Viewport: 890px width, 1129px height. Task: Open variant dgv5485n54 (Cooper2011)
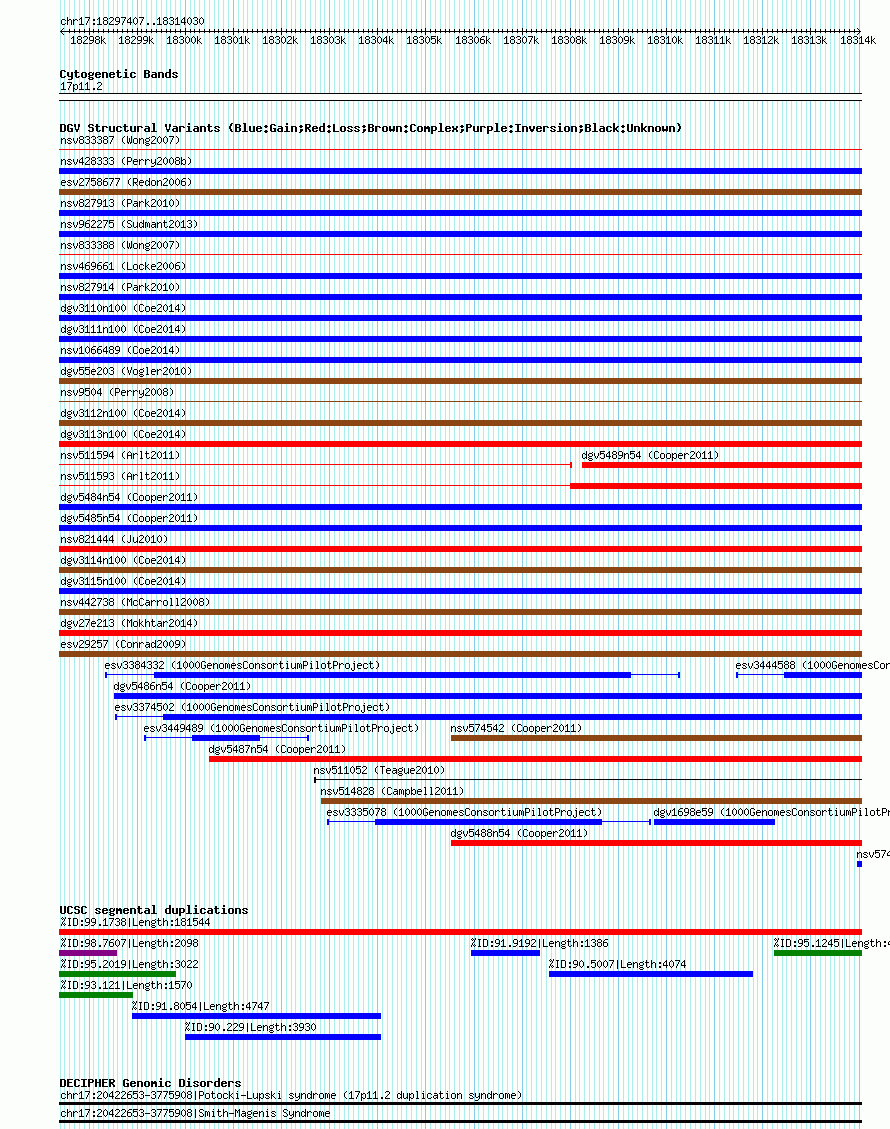pyautogui.click(x=129, y=518)
